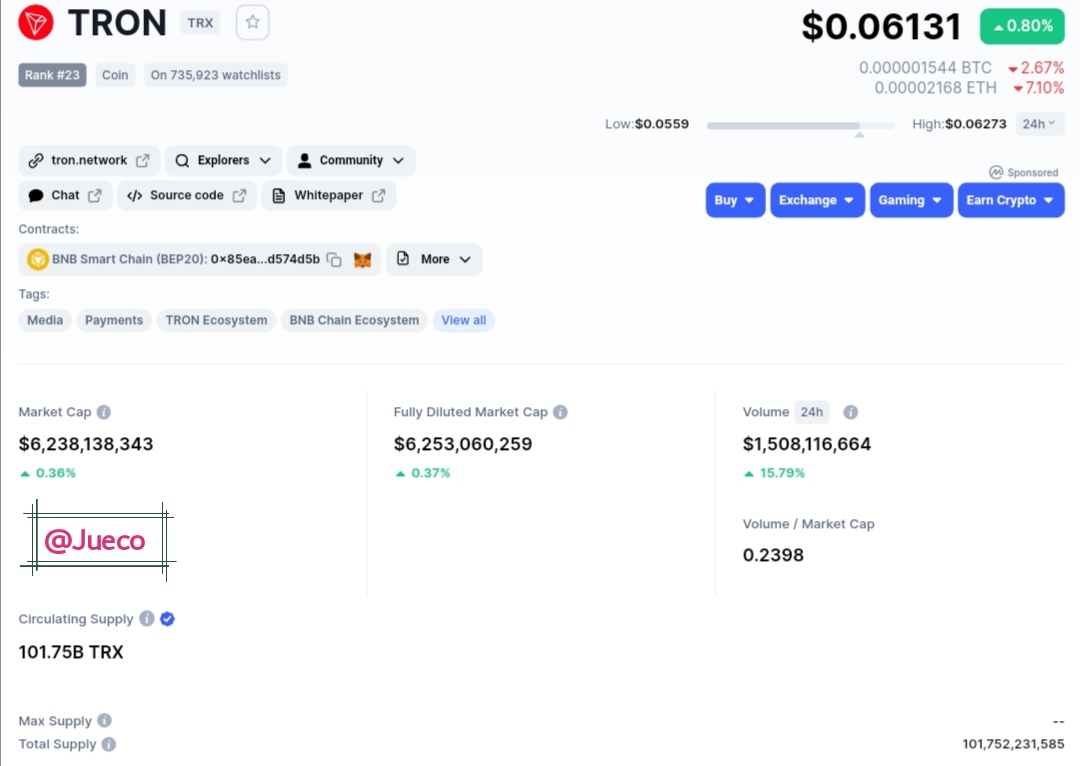Click the verified circulating supply badge
This screenshot has height=766, width=1080.
(x=167, y=619)
